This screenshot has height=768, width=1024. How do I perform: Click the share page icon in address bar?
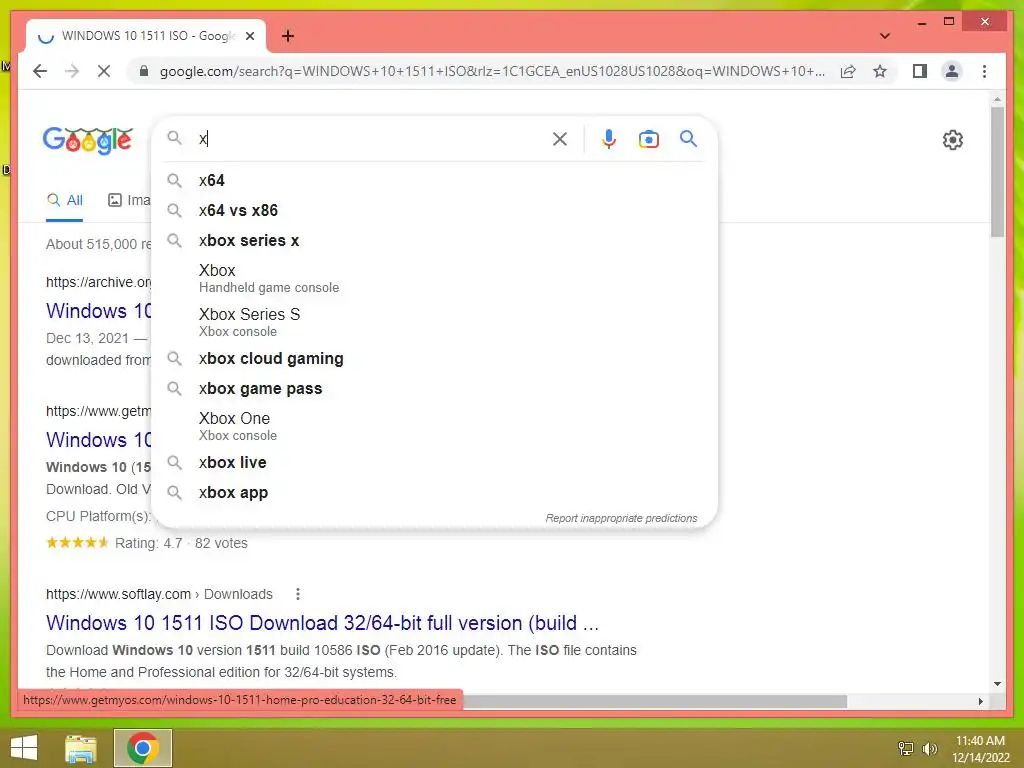848,71
